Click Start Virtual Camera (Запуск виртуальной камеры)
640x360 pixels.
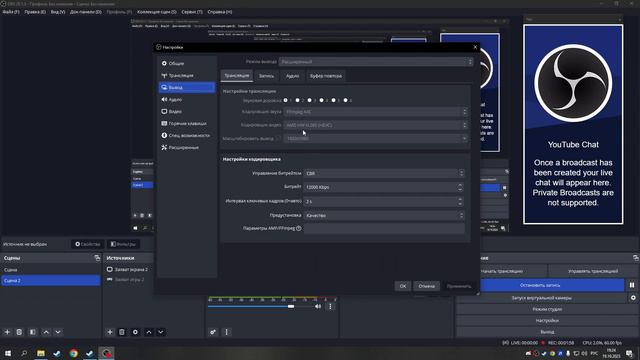(541, 298)
